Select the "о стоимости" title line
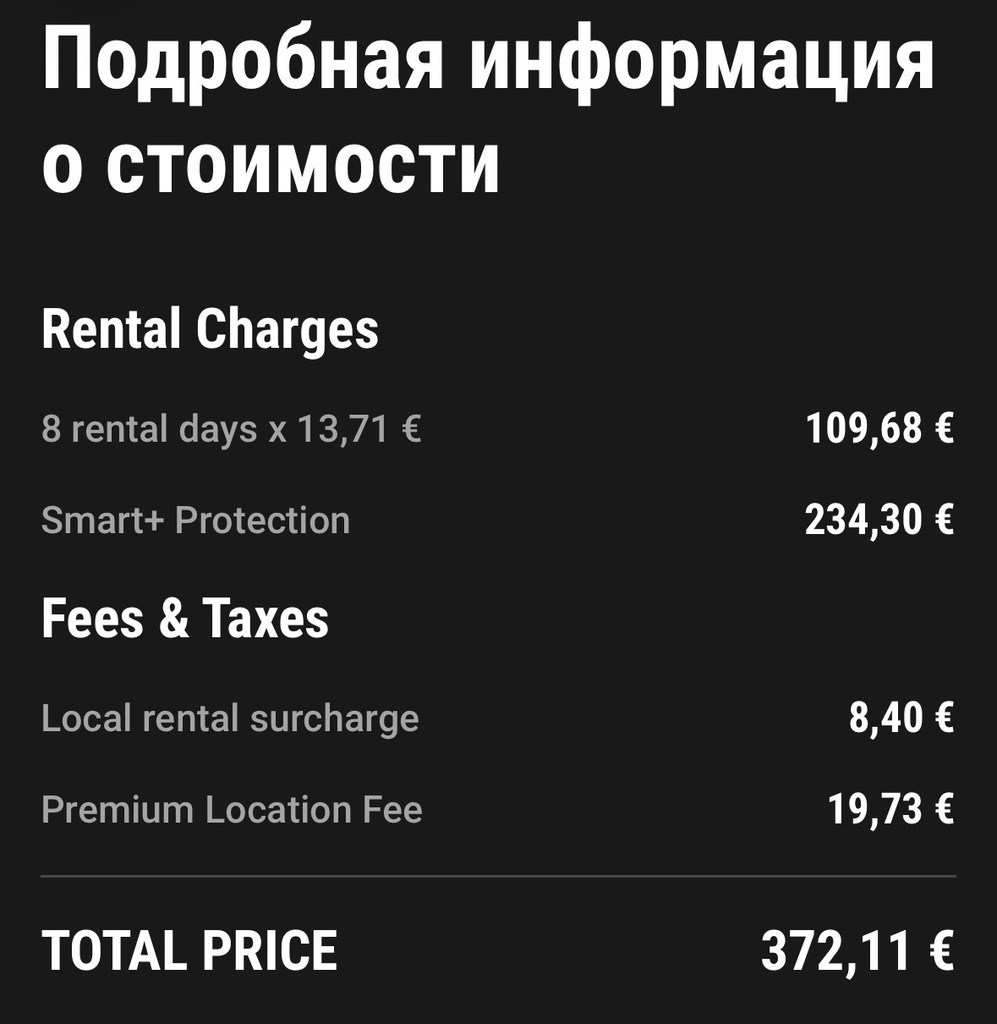This screenshot has height=1024, width=997. 270,165
